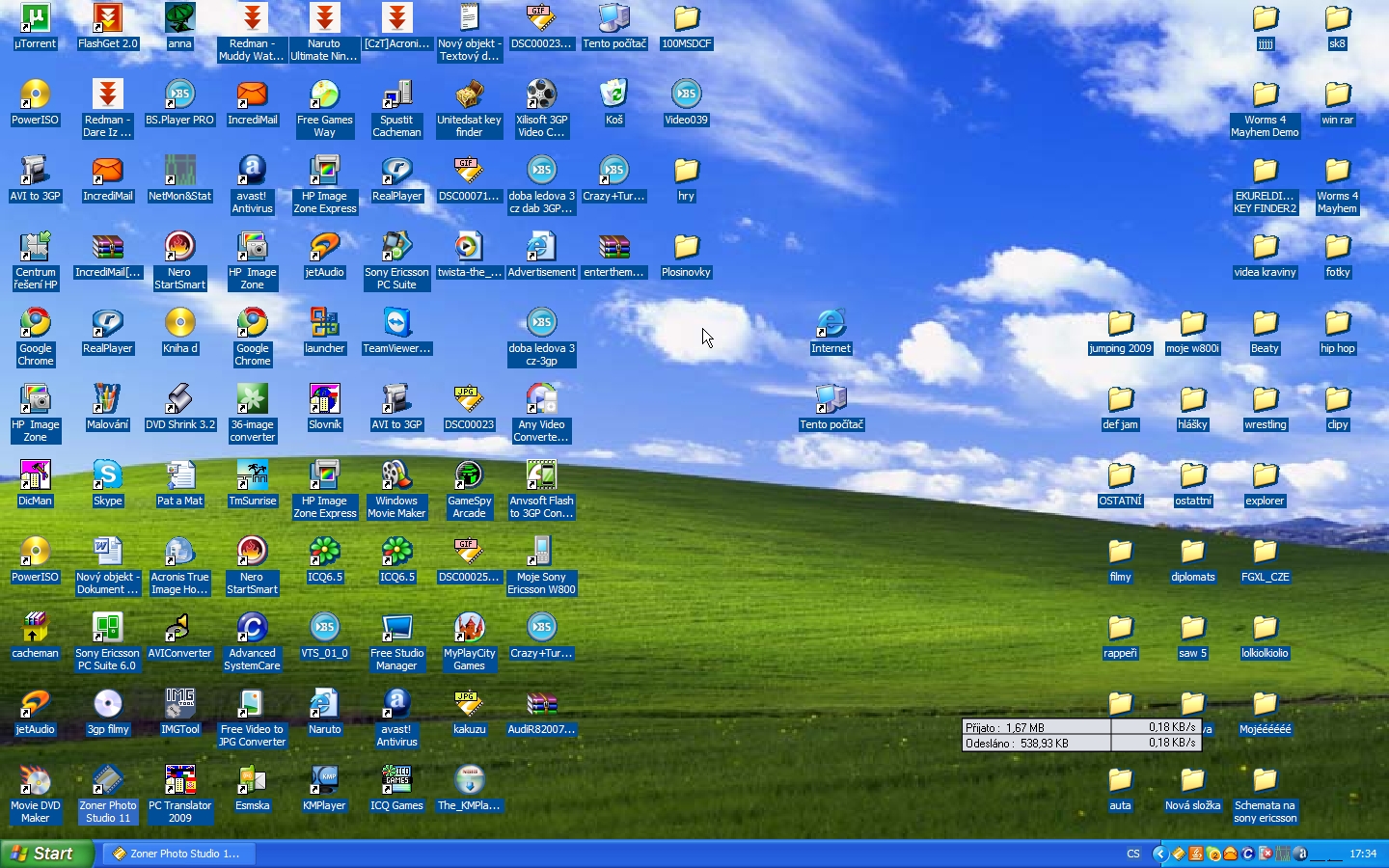Select the hip hop folder
The width and height of the screenshot is (1389, 868).
click(1338, 332)
